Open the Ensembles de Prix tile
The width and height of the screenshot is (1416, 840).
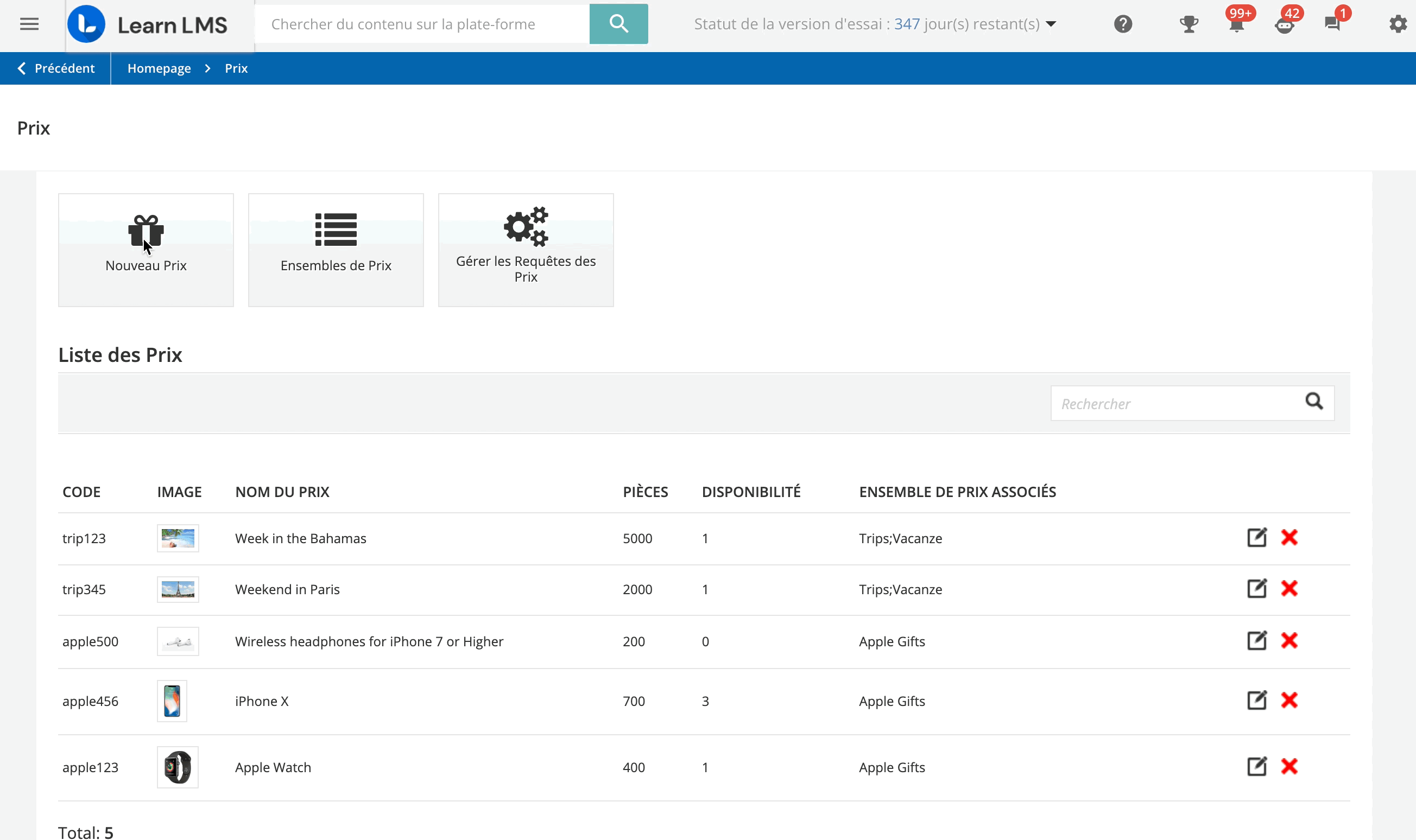336,250
